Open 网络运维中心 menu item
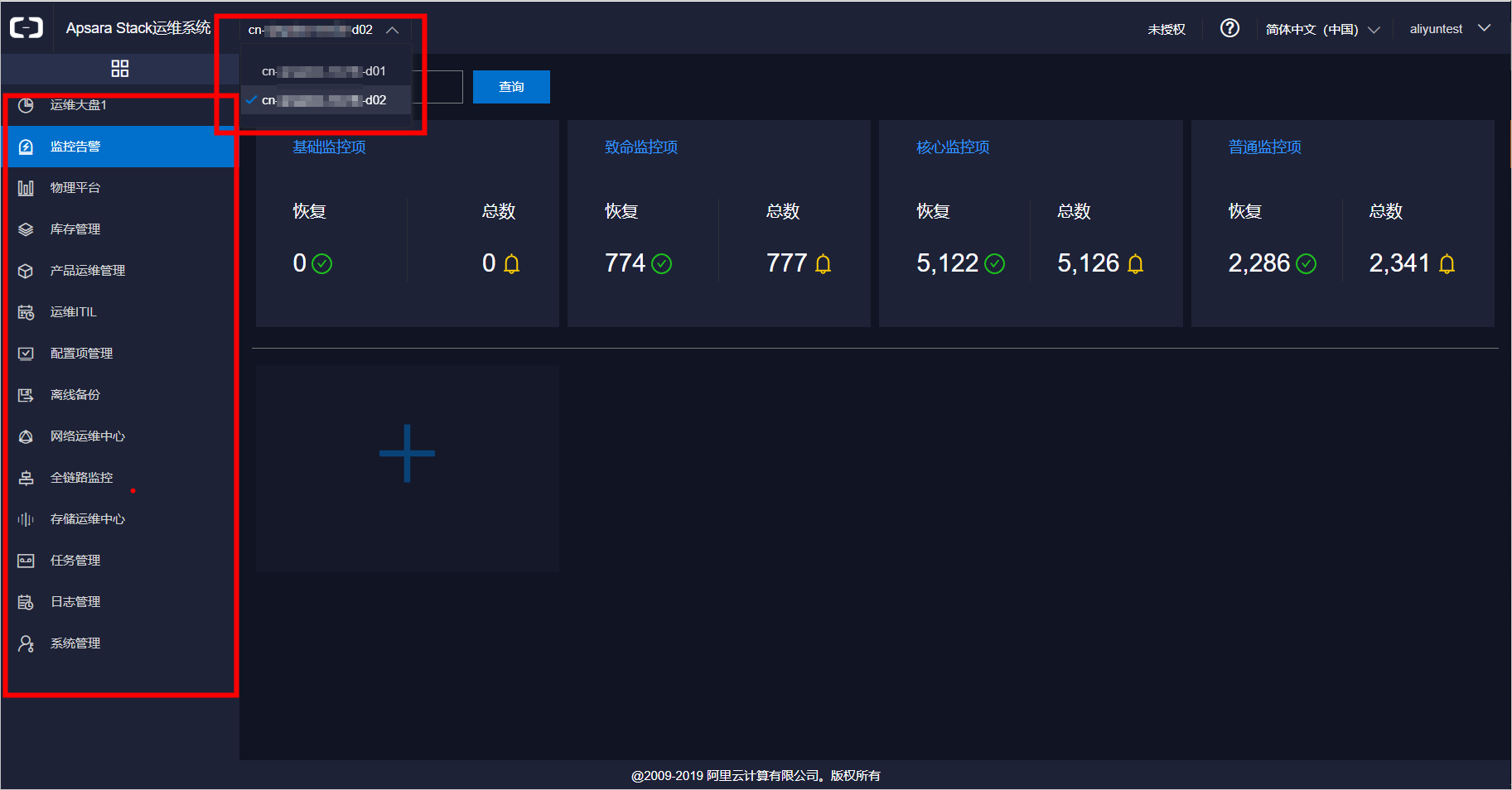This screenshot has height=790, width=1512. 120,436
